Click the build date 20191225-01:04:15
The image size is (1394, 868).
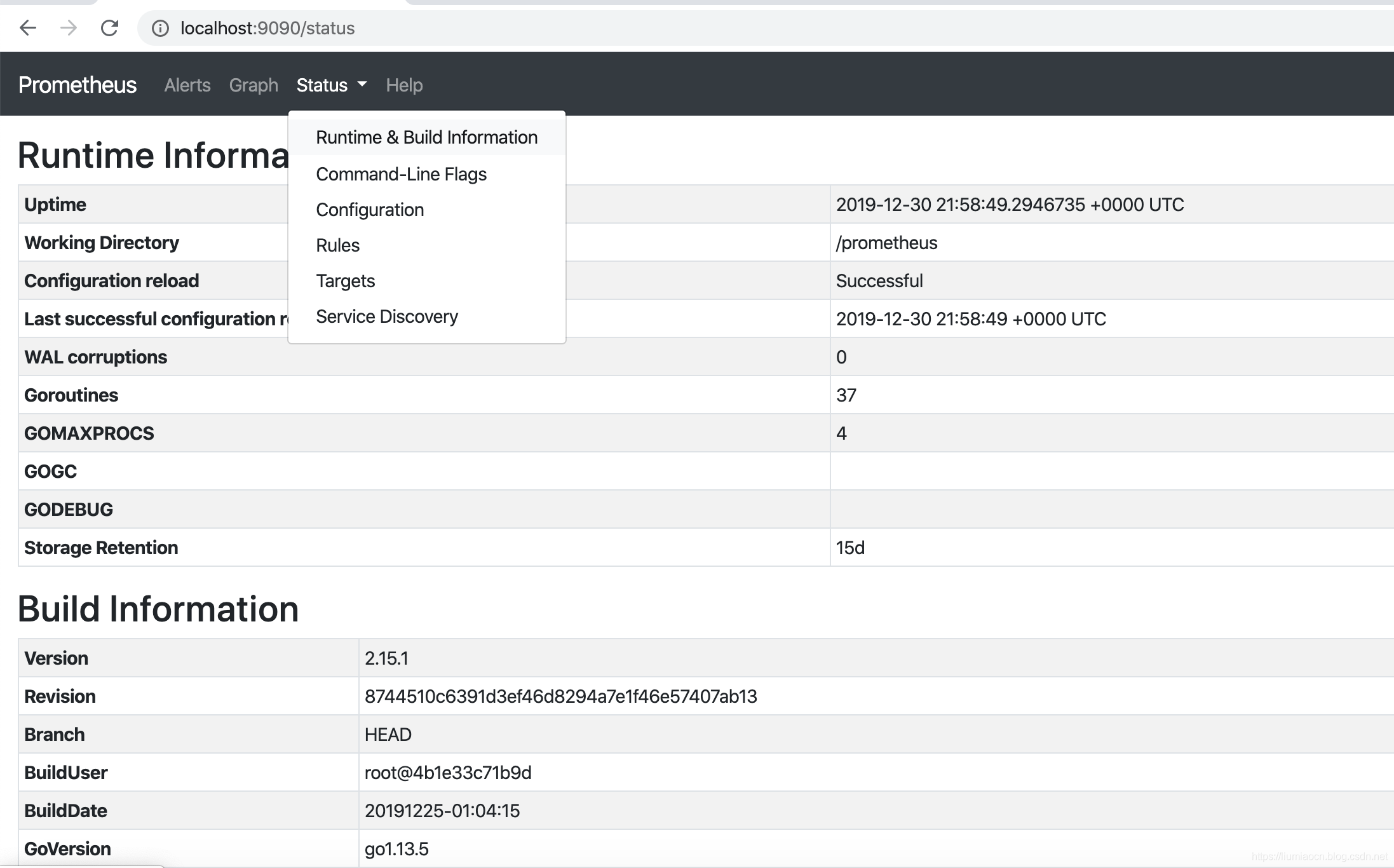pyautogui.click(x=442, y=811)
